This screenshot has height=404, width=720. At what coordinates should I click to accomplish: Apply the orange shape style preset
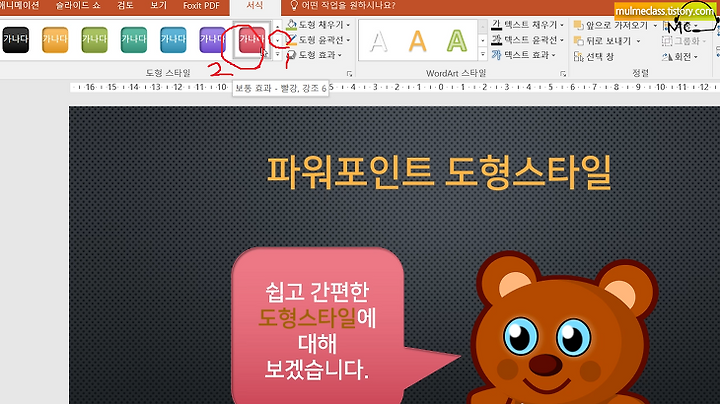point(55,39)
